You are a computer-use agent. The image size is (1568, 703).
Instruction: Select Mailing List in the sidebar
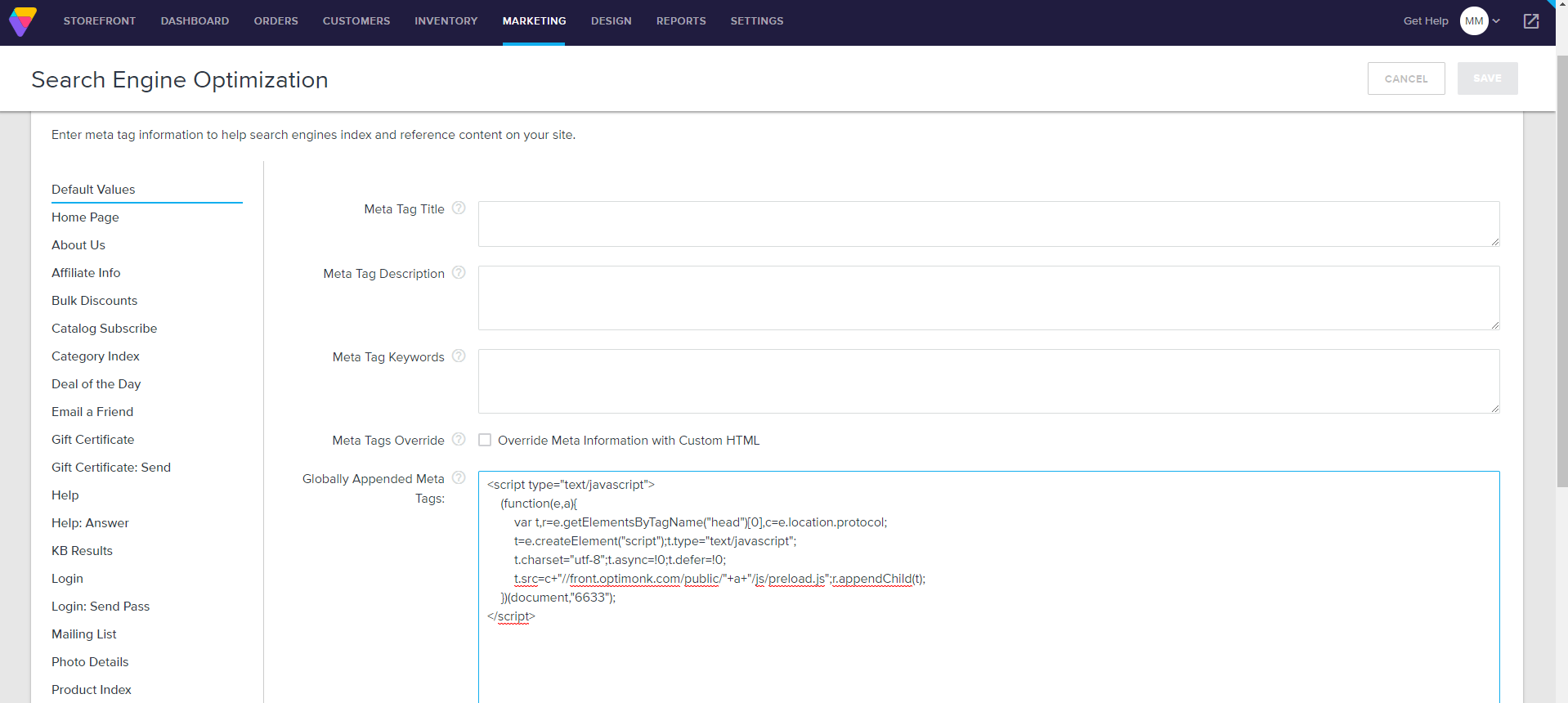point(84,634)
